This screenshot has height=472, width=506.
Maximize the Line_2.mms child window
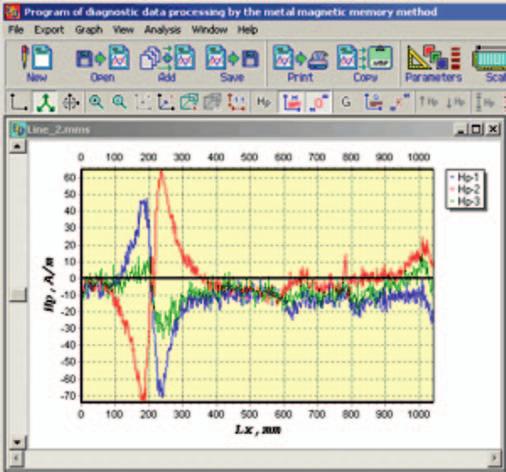pos(477,129)
